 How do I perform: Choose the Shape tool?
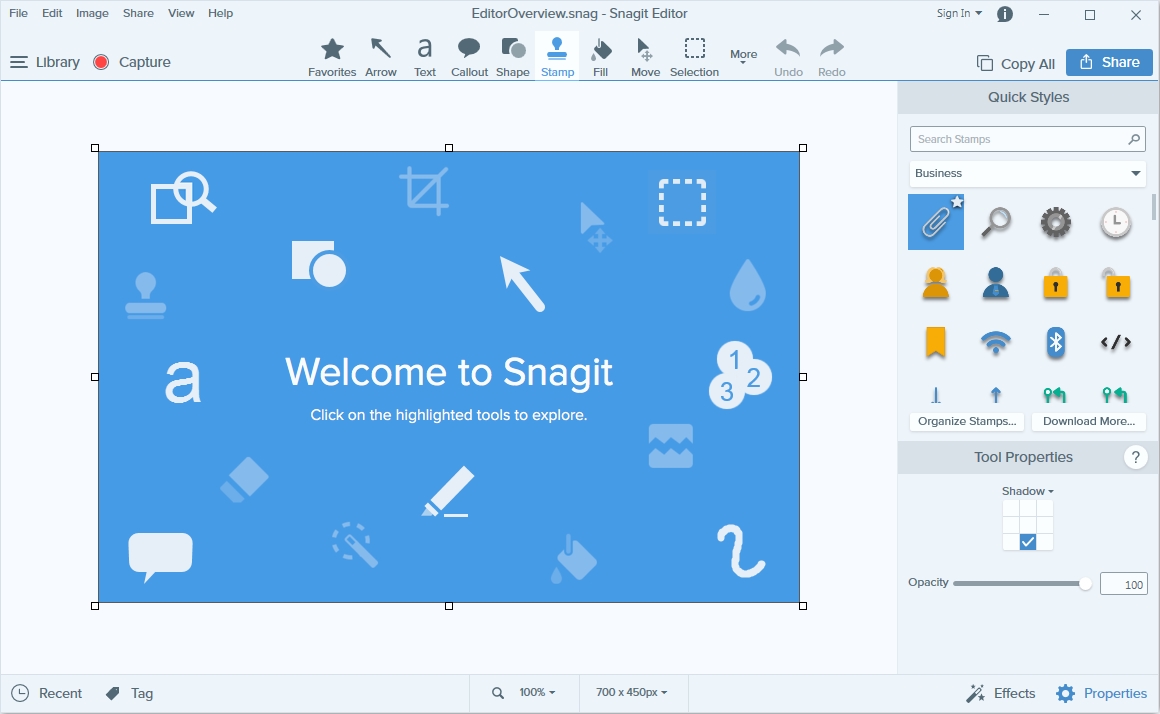[513, 57]
